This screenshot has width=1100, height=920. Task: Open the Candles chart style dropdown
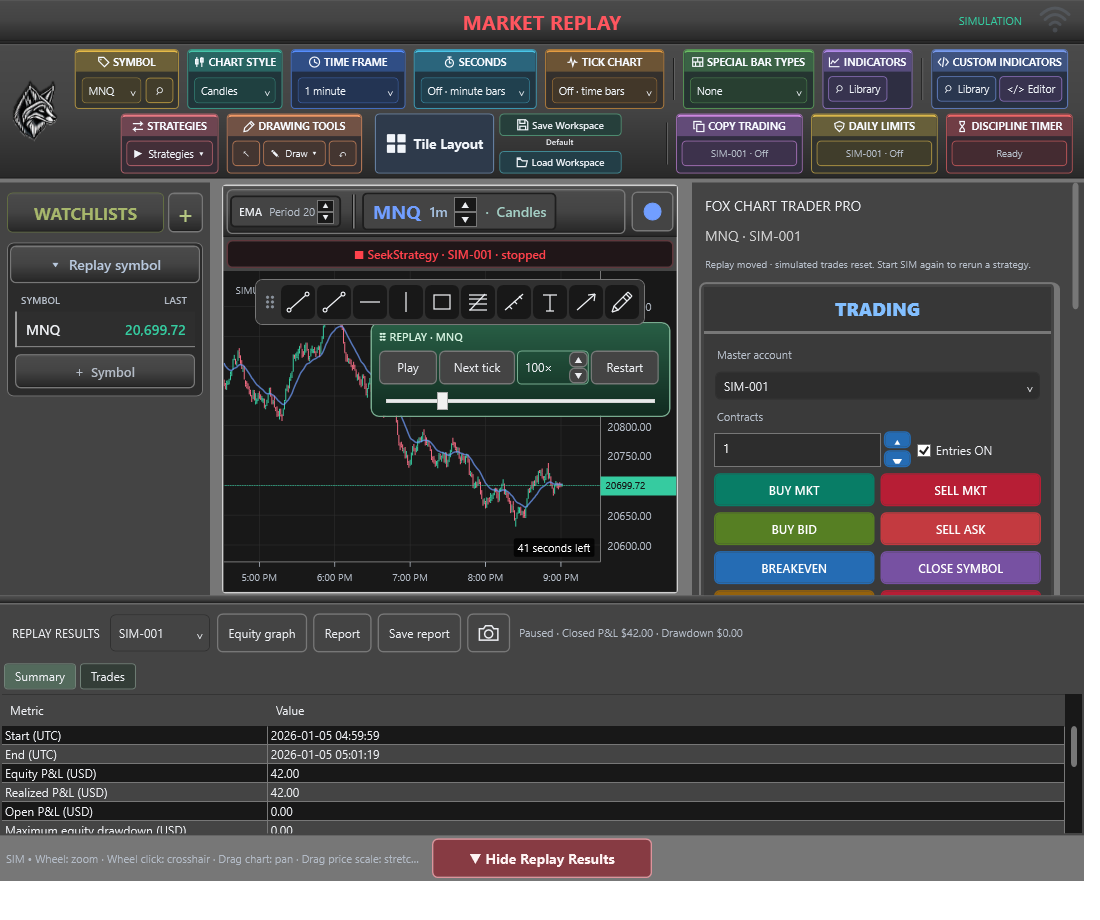[234, 91]
